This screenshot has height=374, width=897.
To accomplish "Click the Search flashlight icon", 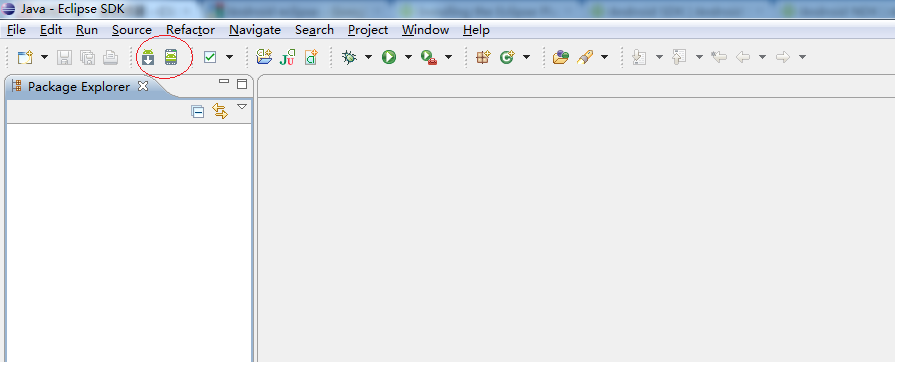I will point(585,57).
